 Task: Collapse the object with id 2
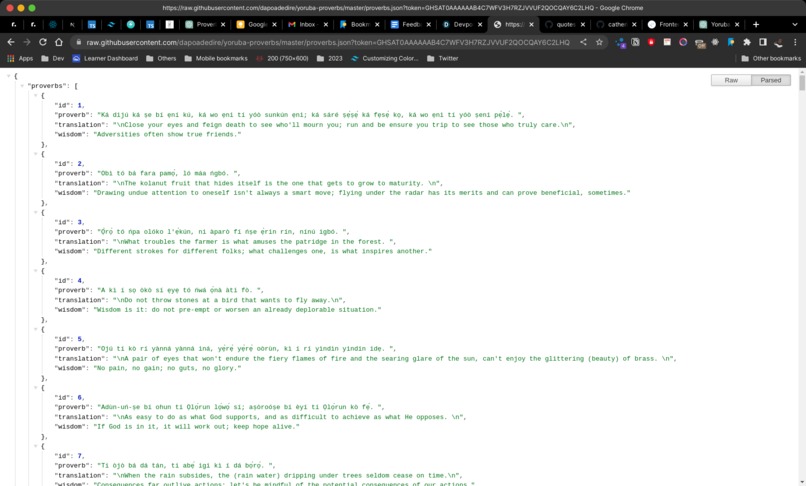tap(35, 154)
